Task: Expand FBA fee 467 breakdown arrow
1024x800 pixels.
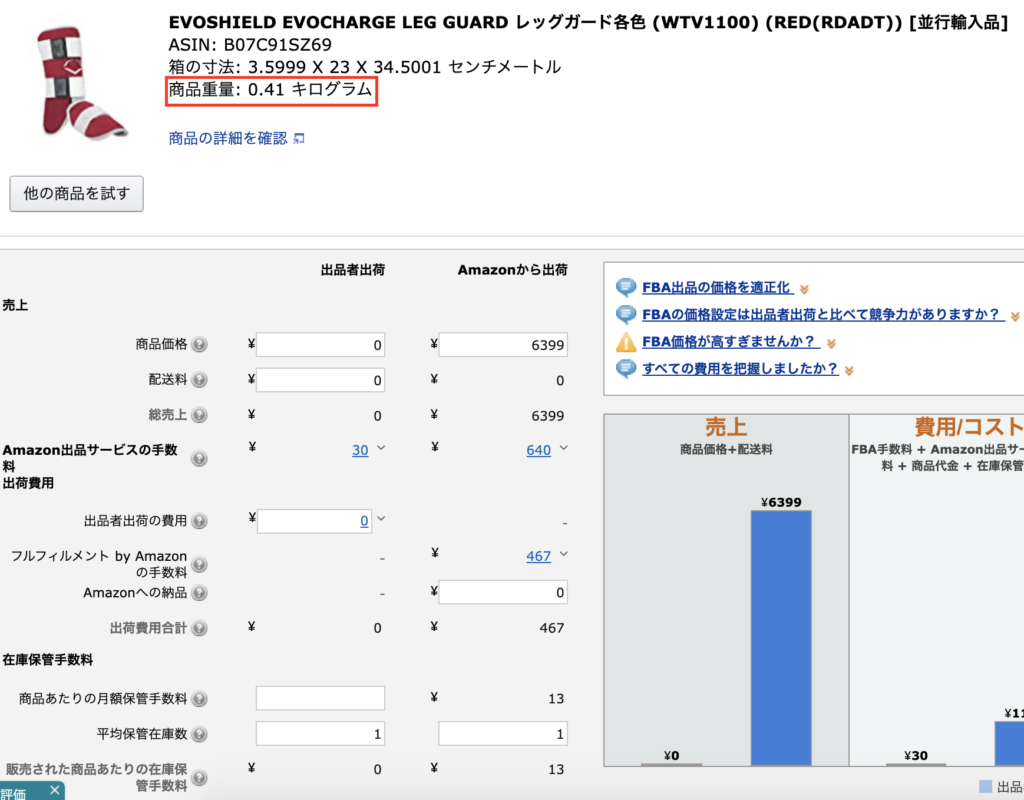Action: (x=564, y=554)
